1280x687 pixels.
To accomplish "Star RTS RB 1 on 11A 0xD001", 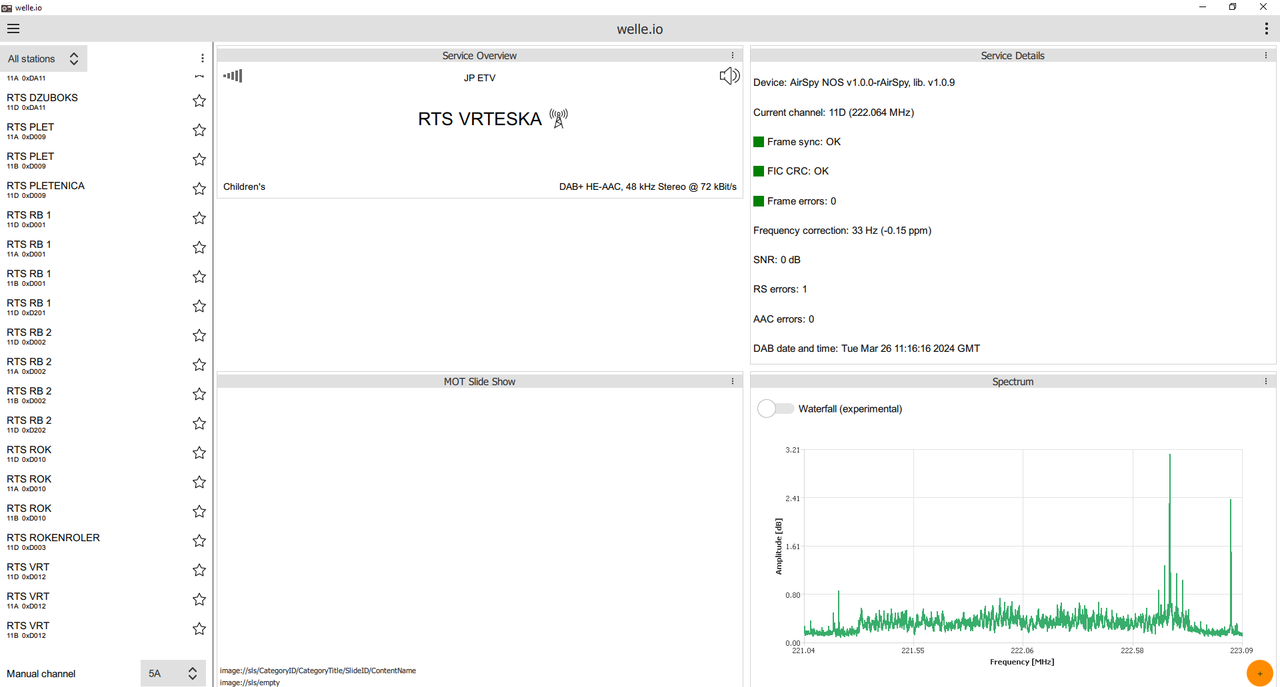I will (199, 248).
